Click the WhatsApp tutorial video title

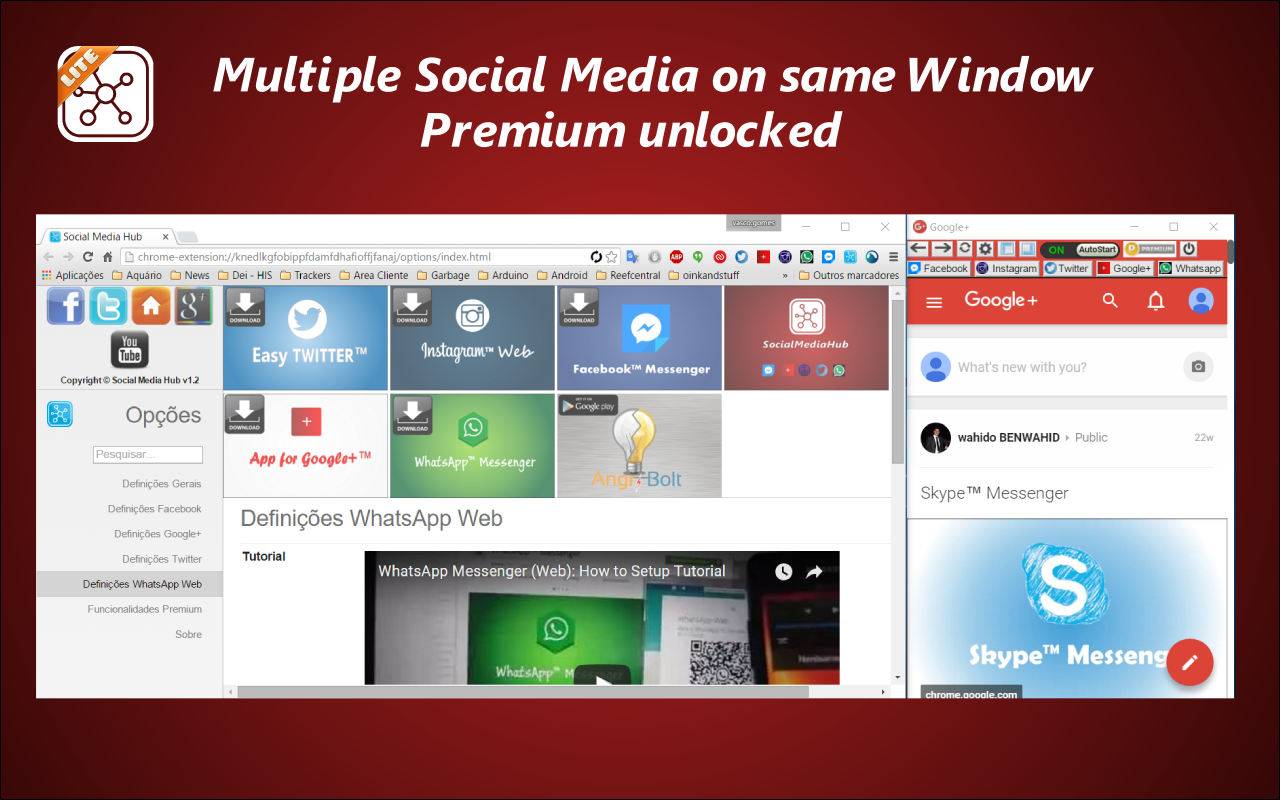point(552,571)
